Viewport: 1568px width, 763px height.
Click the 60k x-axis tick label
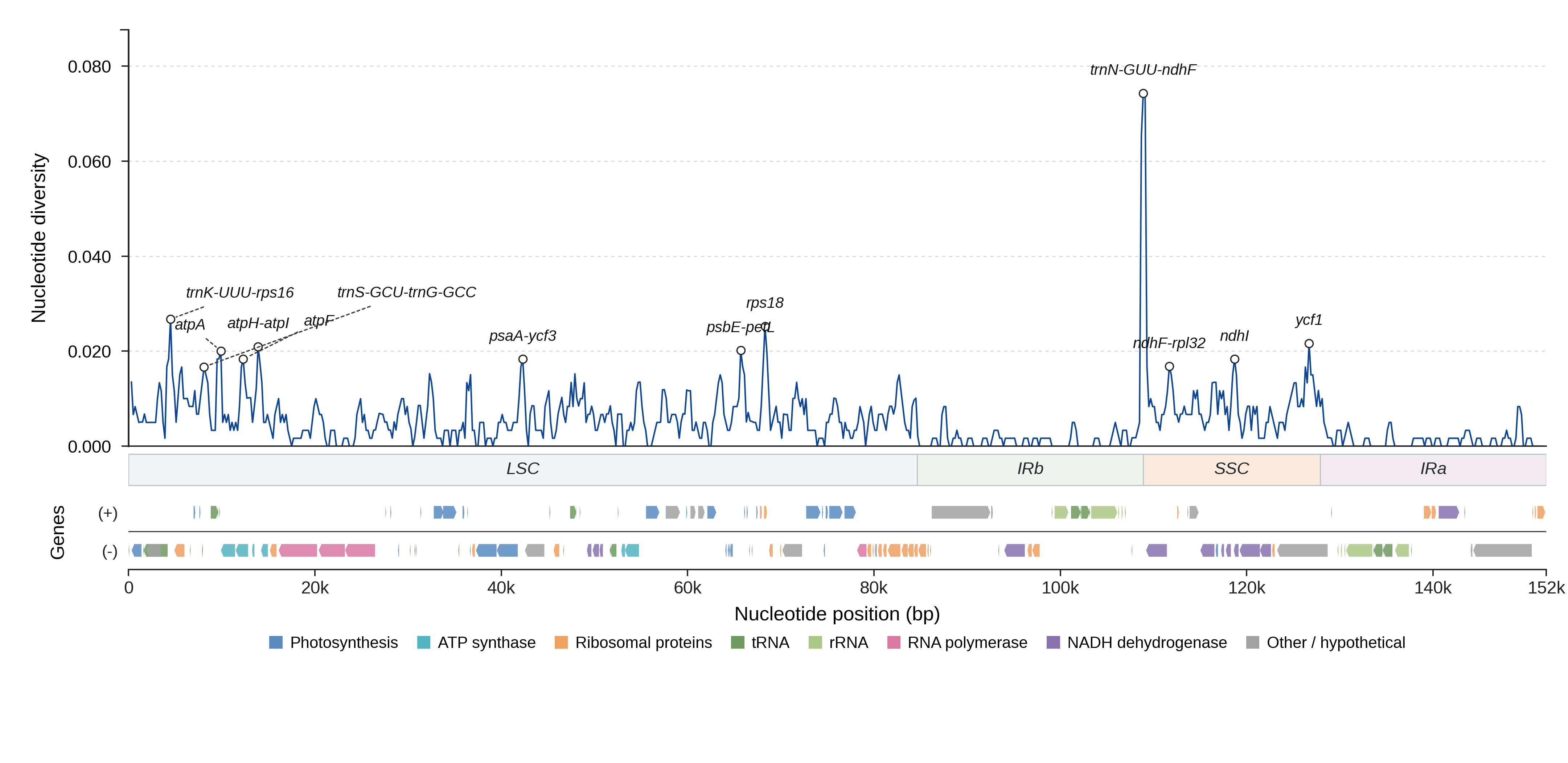click(x=687, y=588)
